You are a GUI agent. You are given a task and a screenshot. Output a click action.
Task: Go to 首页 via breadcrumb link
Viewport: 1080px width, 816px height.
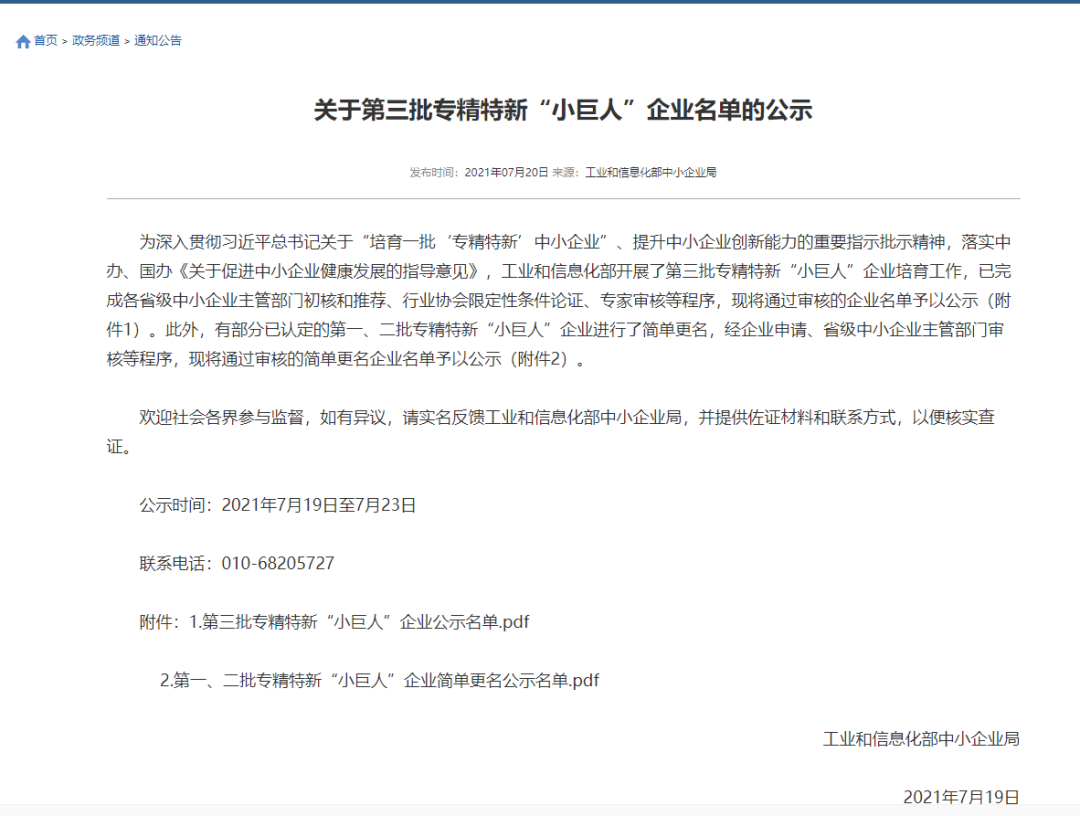coord(46,41)
